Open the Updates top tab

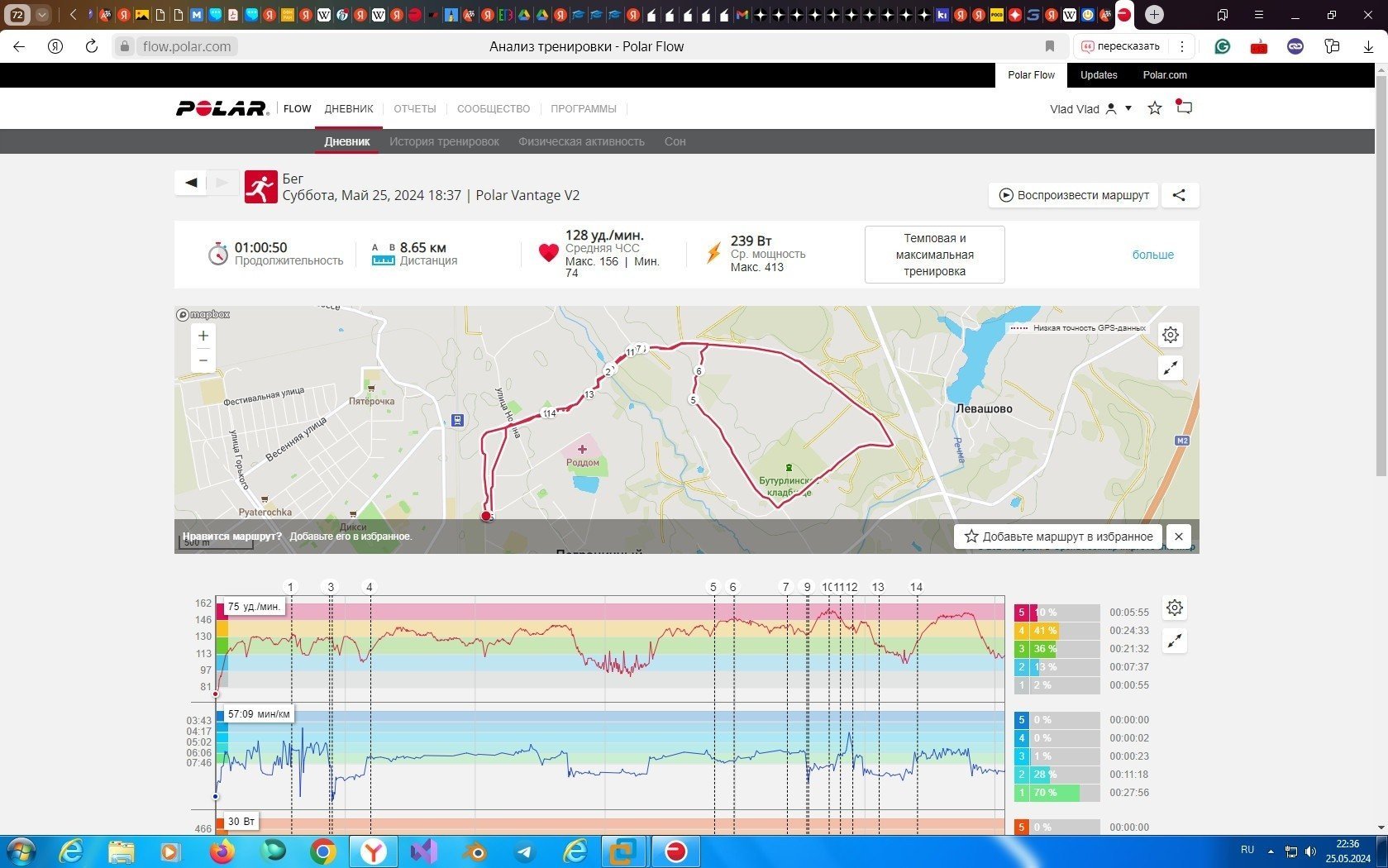click(1099, 75)
